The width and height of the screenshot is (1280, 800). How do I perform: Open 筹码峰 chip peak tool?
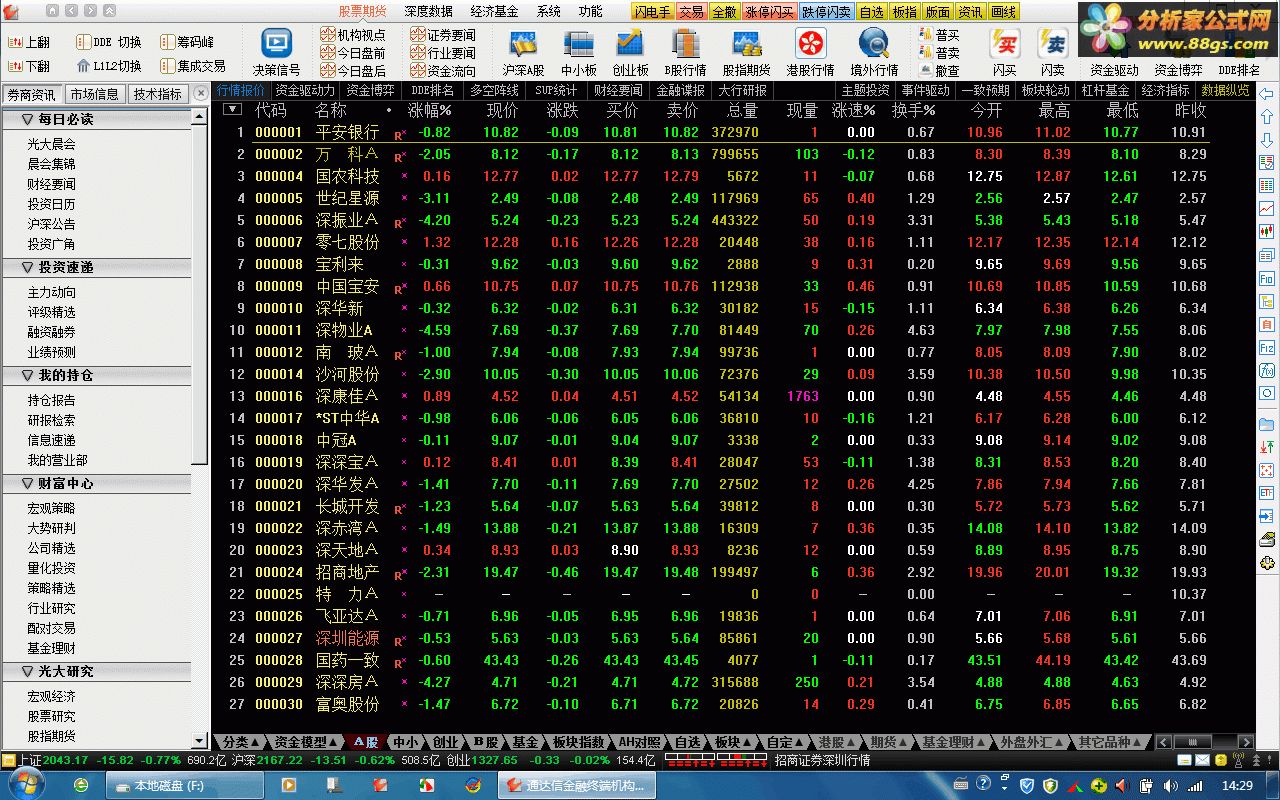187,42
